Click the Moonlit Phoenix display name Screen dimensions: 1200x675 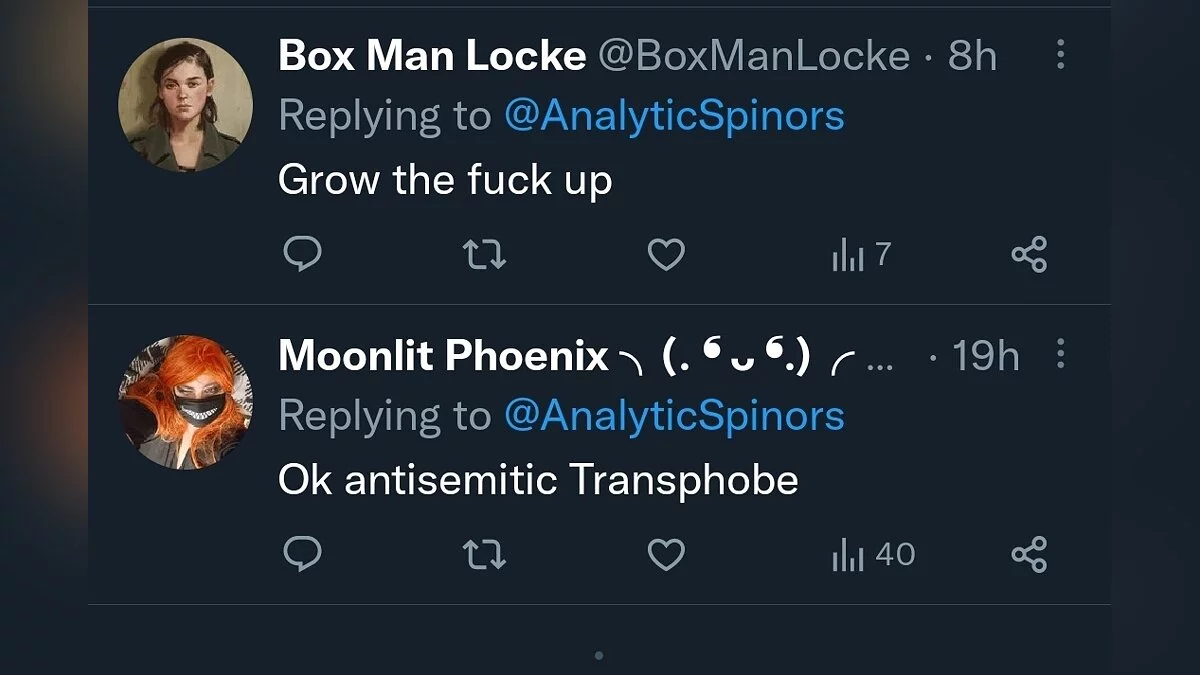(x=443, y=356)
